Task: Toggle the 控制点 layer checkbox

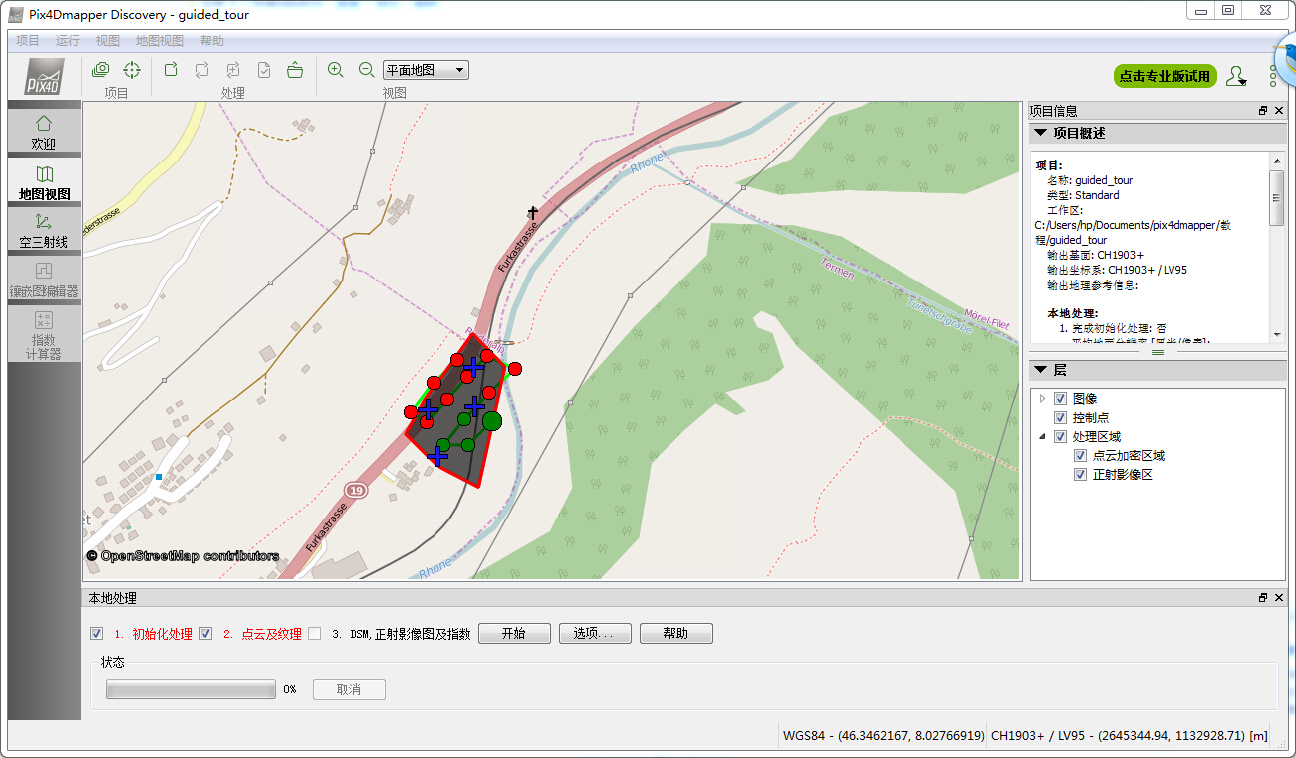Action: (x=1061, y=418)
